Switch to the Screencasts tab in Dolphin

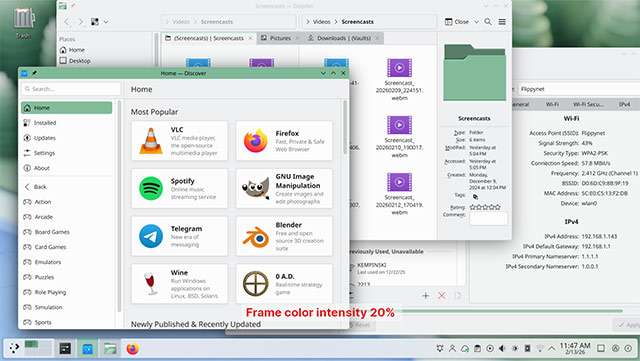pos(209,38)
